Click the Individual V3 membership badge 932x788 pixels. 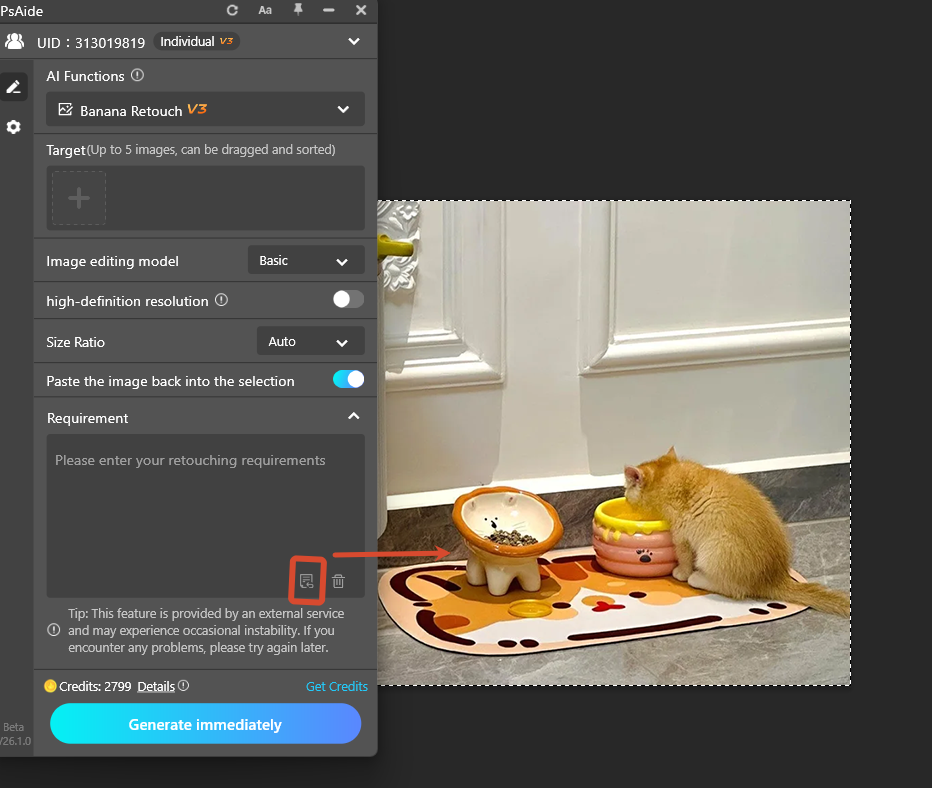pyautogui.click(x=196, y=41)
